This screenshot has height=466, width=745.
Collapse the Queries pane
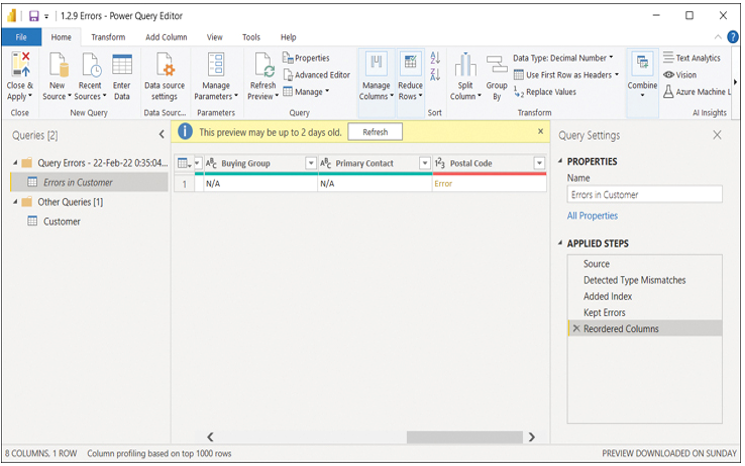(x=162, y=134)
